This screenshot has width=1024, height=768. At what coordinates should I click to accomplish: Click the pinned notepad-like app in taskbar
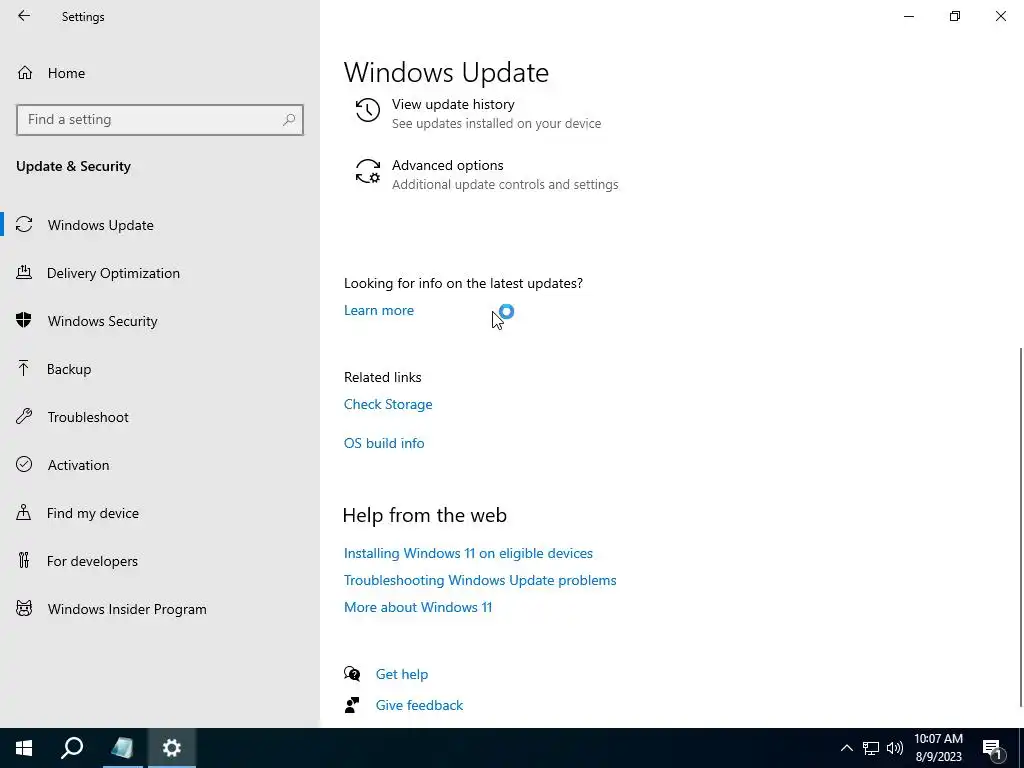(122, 748)
